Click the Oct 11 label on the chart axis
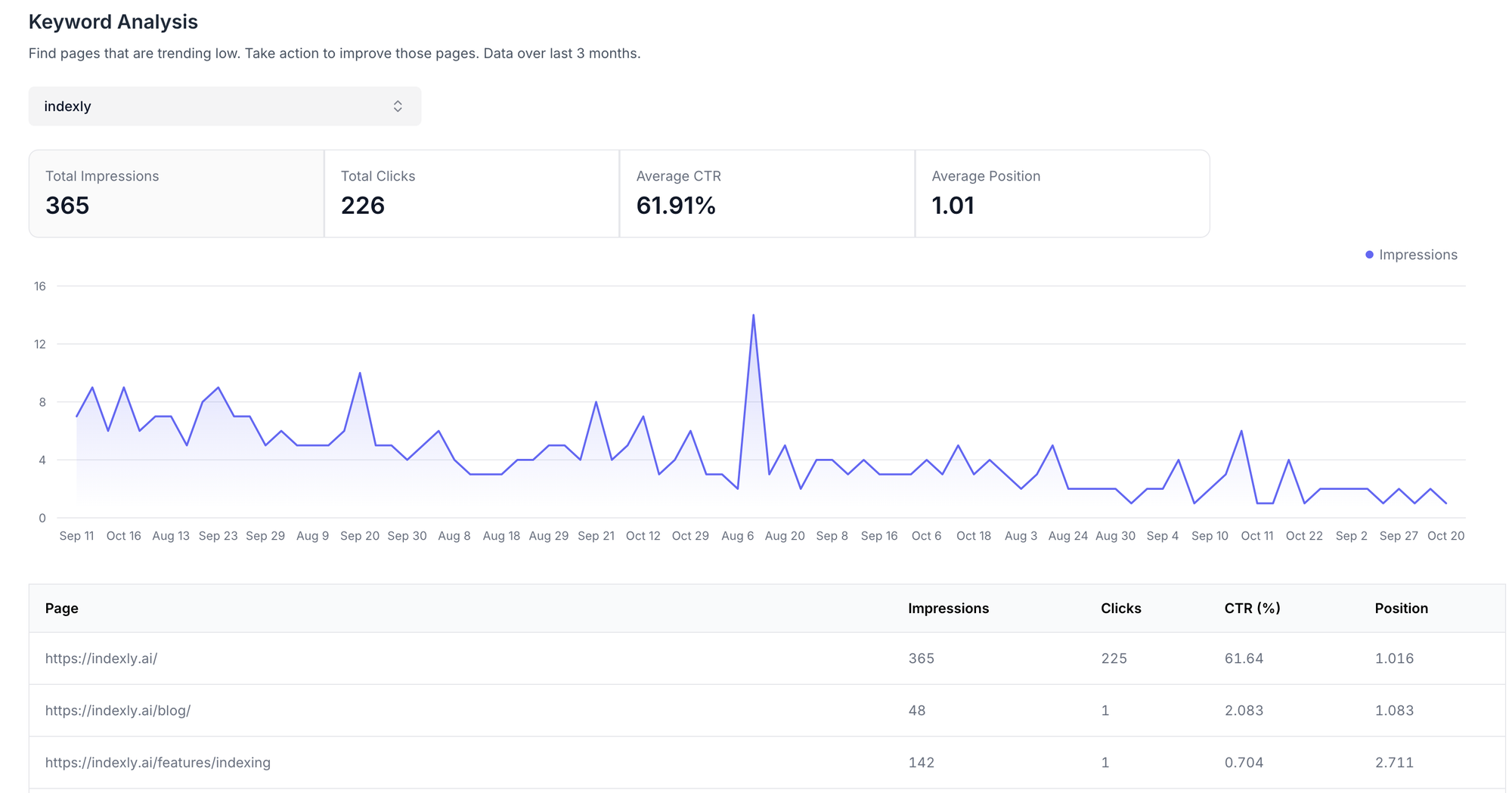 pos(1257,536)
